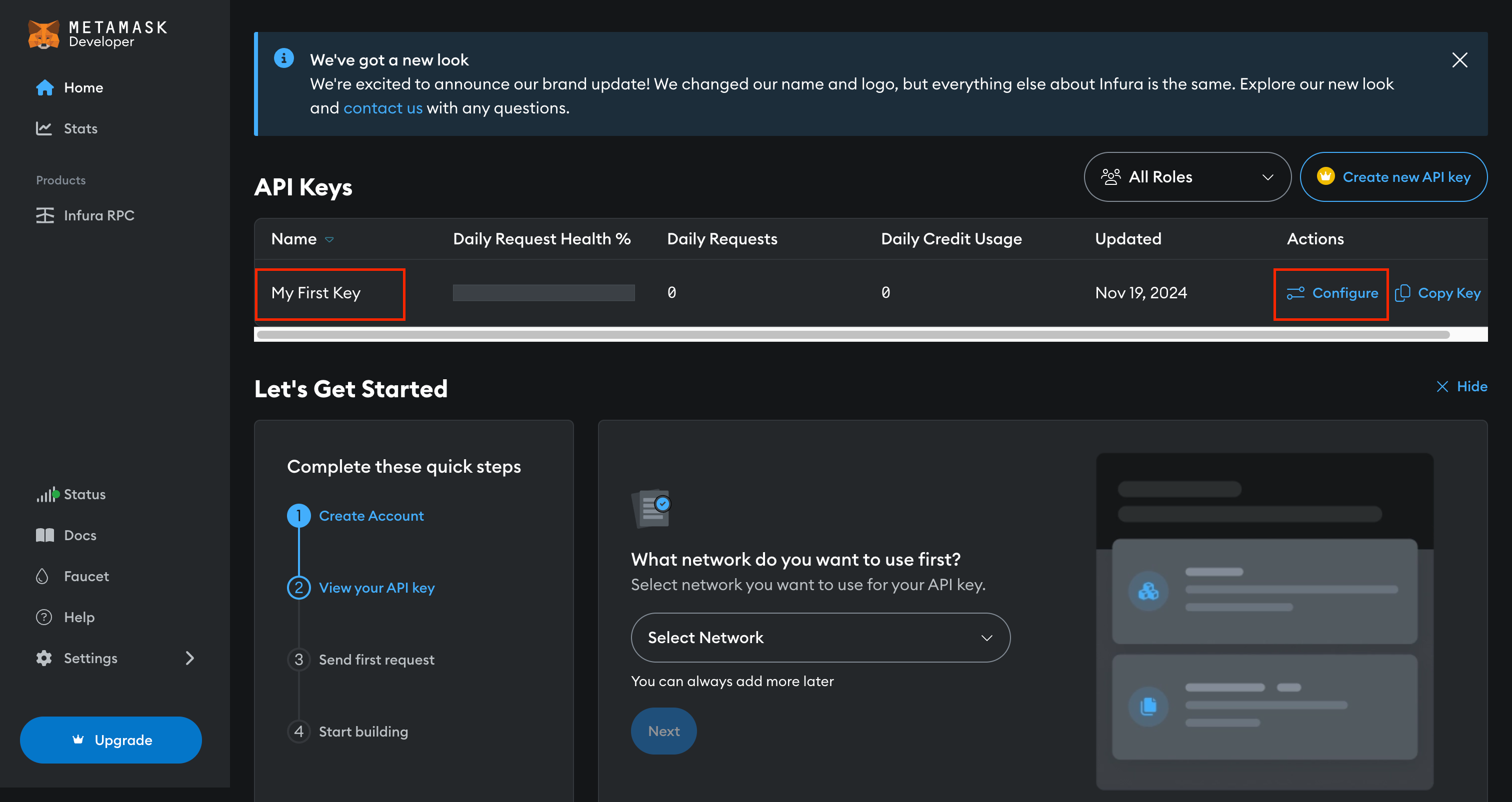Click the step 2 circle marker
The image size is (1512, 802).
[299, 587]
